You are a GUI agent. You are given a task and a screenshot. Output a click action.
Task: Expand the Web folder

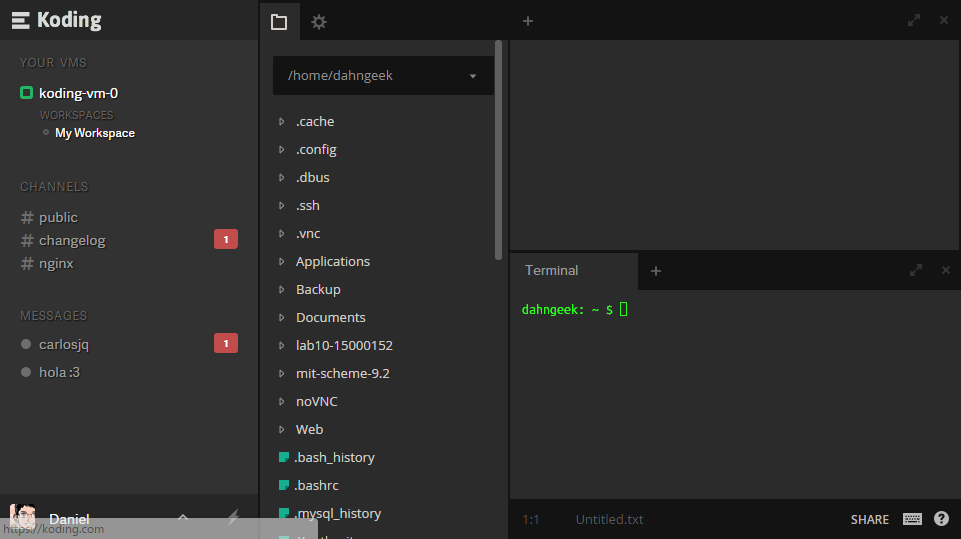[x=282, y=429]
